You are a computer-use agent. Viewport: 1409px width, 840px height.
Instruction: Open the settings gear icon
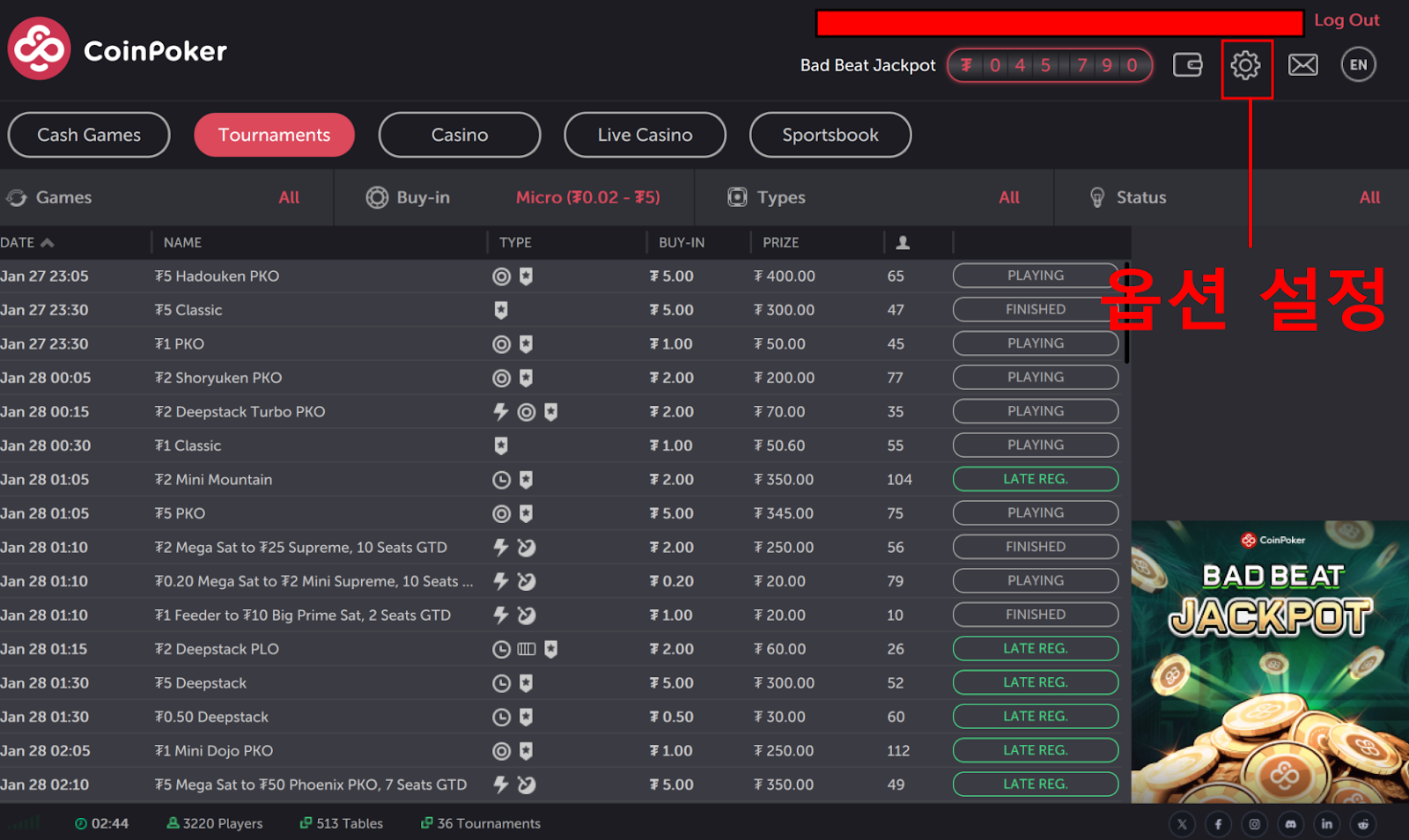pyautogui.click(x=1245, y=65)
